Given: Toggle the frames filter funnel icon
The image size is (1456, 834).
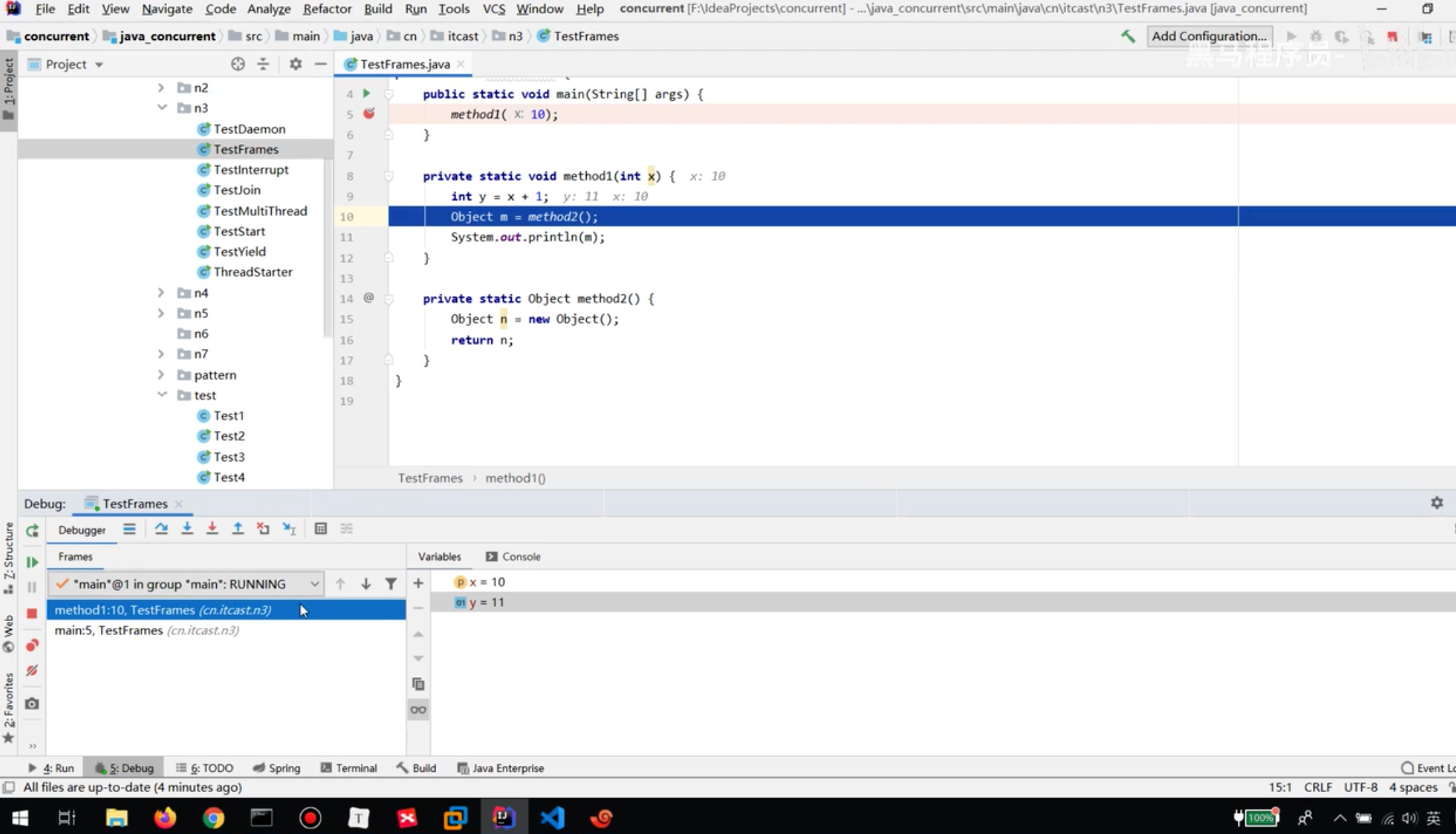Looking at the screenshot, I should point(391,584).
